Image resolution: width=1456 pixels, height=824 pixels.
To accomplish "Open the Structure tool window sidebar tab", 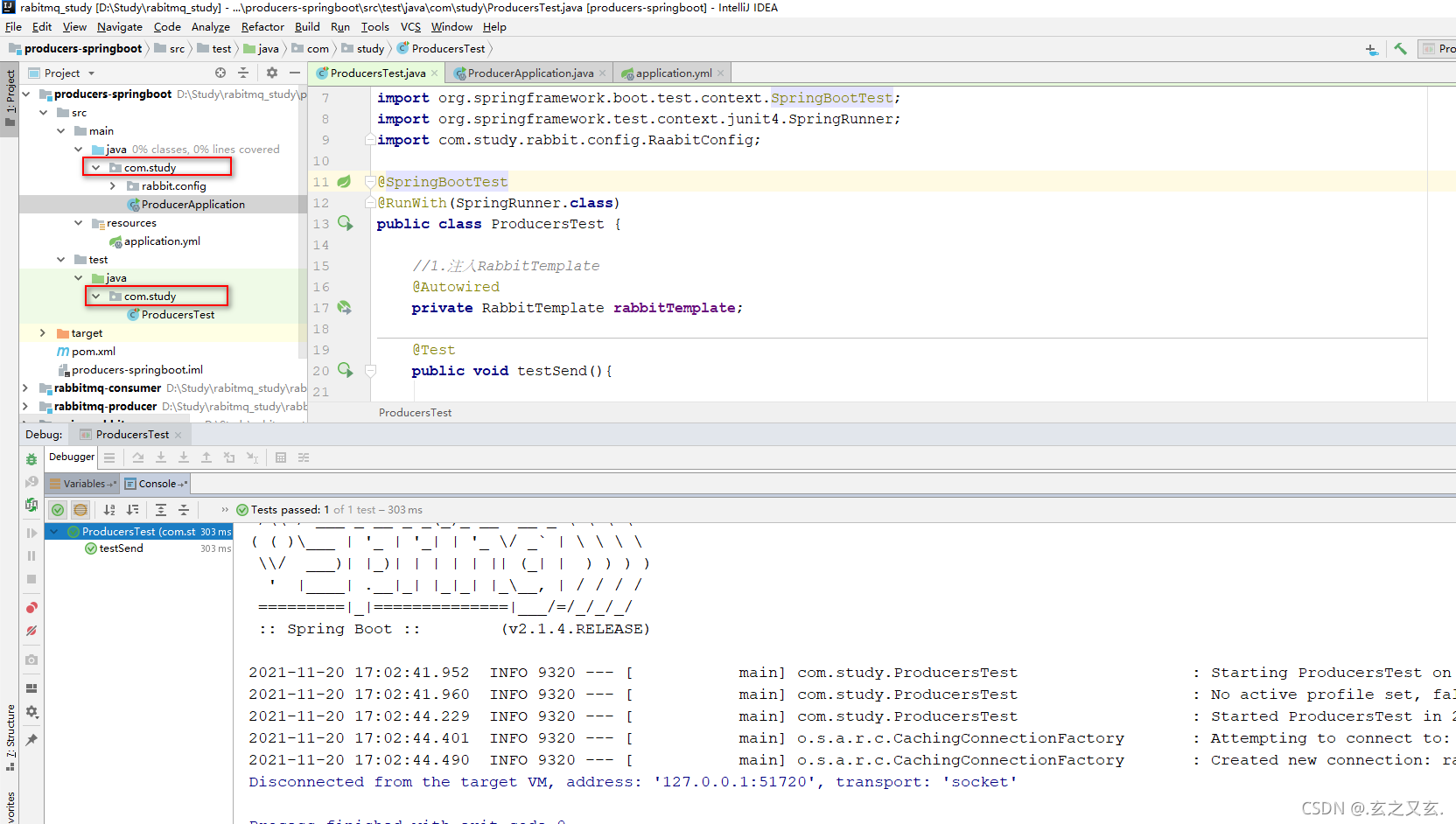I will coord(10,737).
